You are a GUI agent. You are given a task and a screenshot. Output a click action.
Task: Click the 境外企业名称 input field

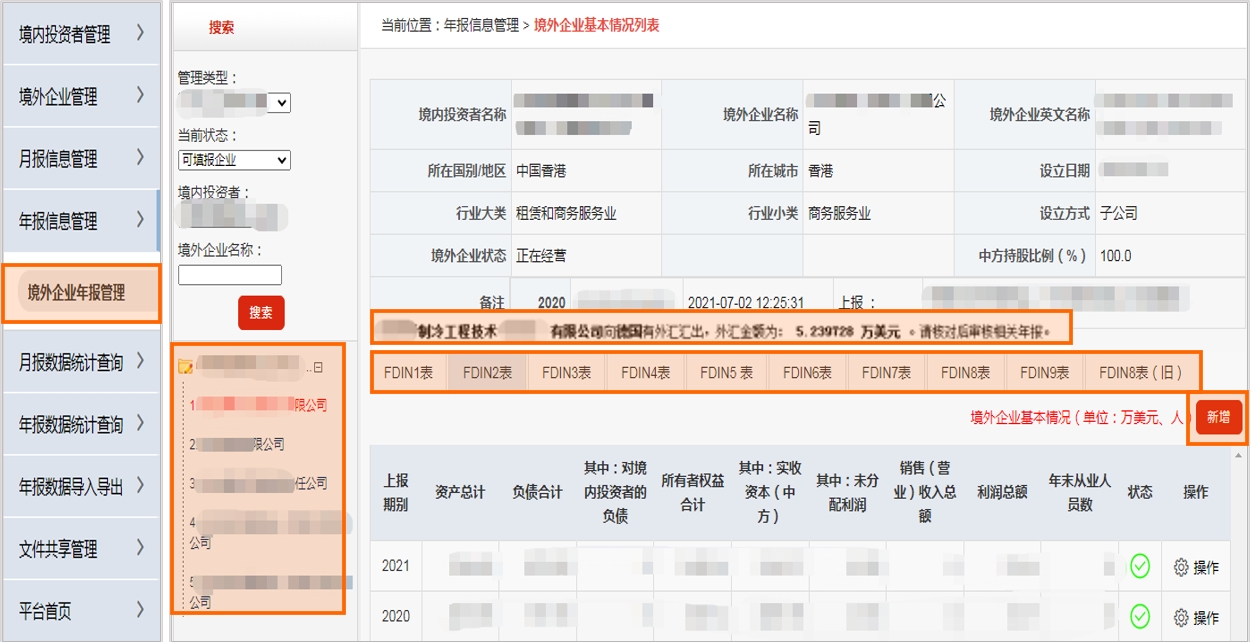point(230,275)
